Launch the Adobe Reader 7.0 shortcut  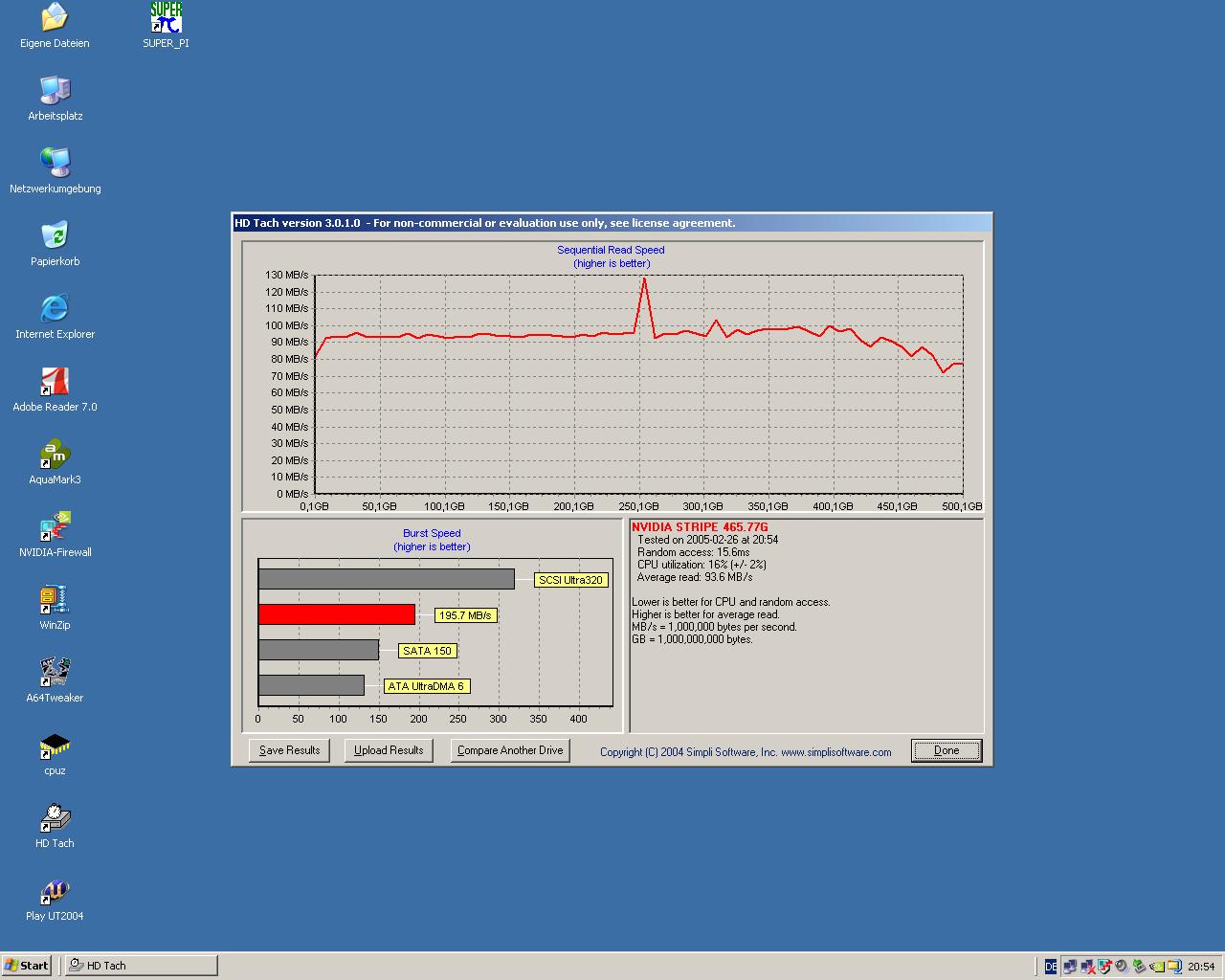click(x=55, y=390)
